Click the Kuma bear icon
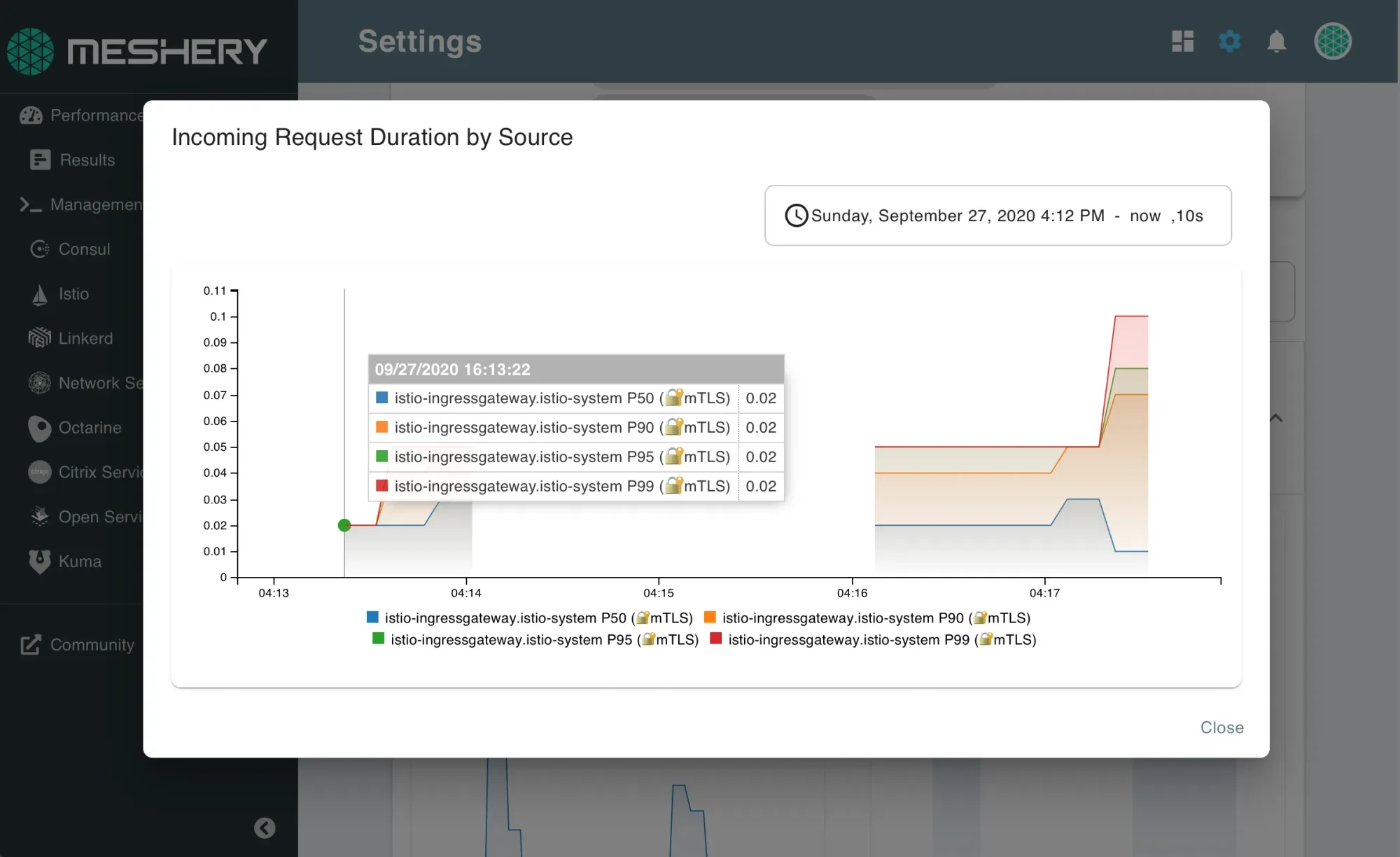This screenshot has width=1400, height=857. click(x=40, y=562)
